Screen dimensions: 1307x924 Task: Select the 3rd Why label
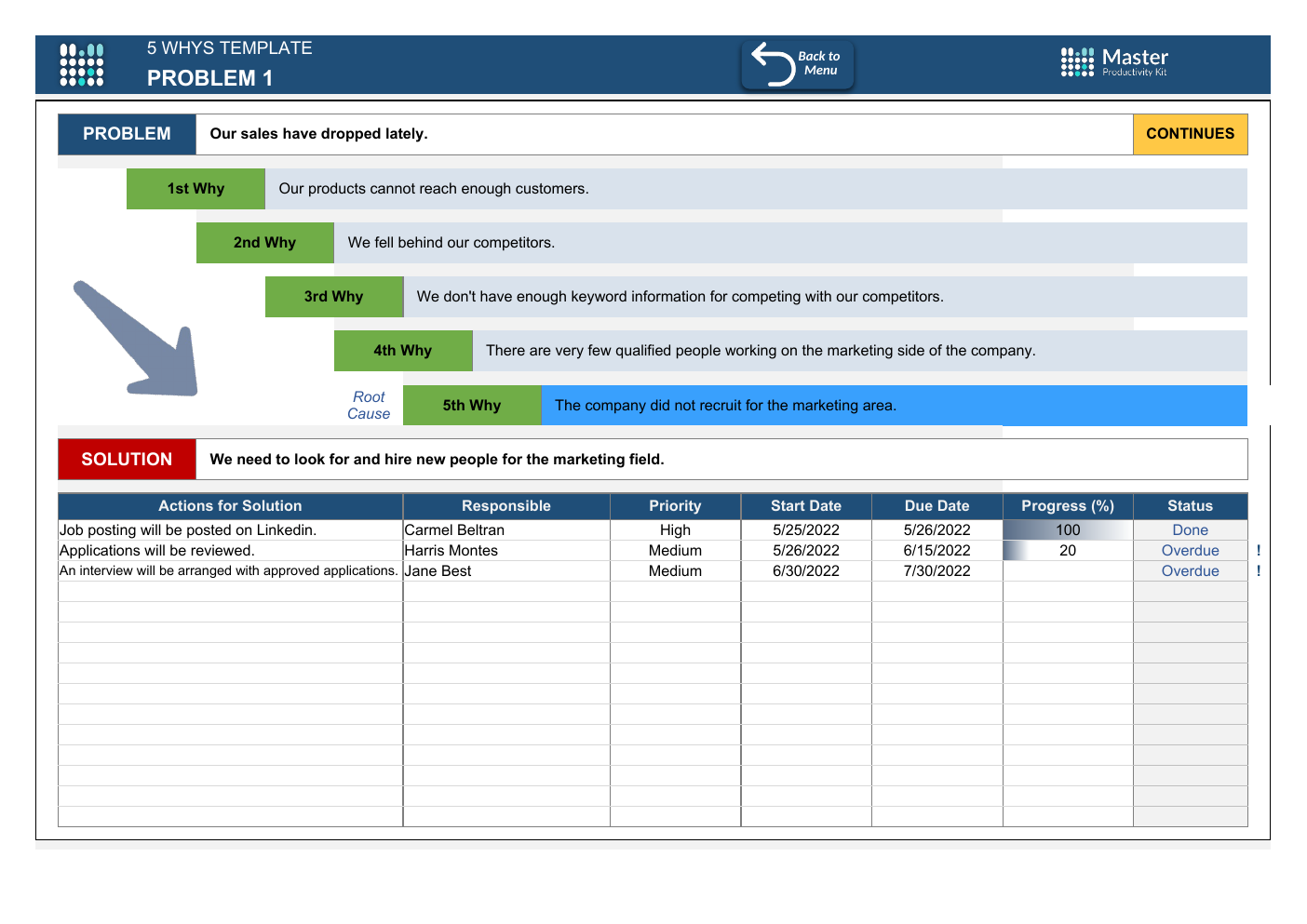[x=333, y=297]
